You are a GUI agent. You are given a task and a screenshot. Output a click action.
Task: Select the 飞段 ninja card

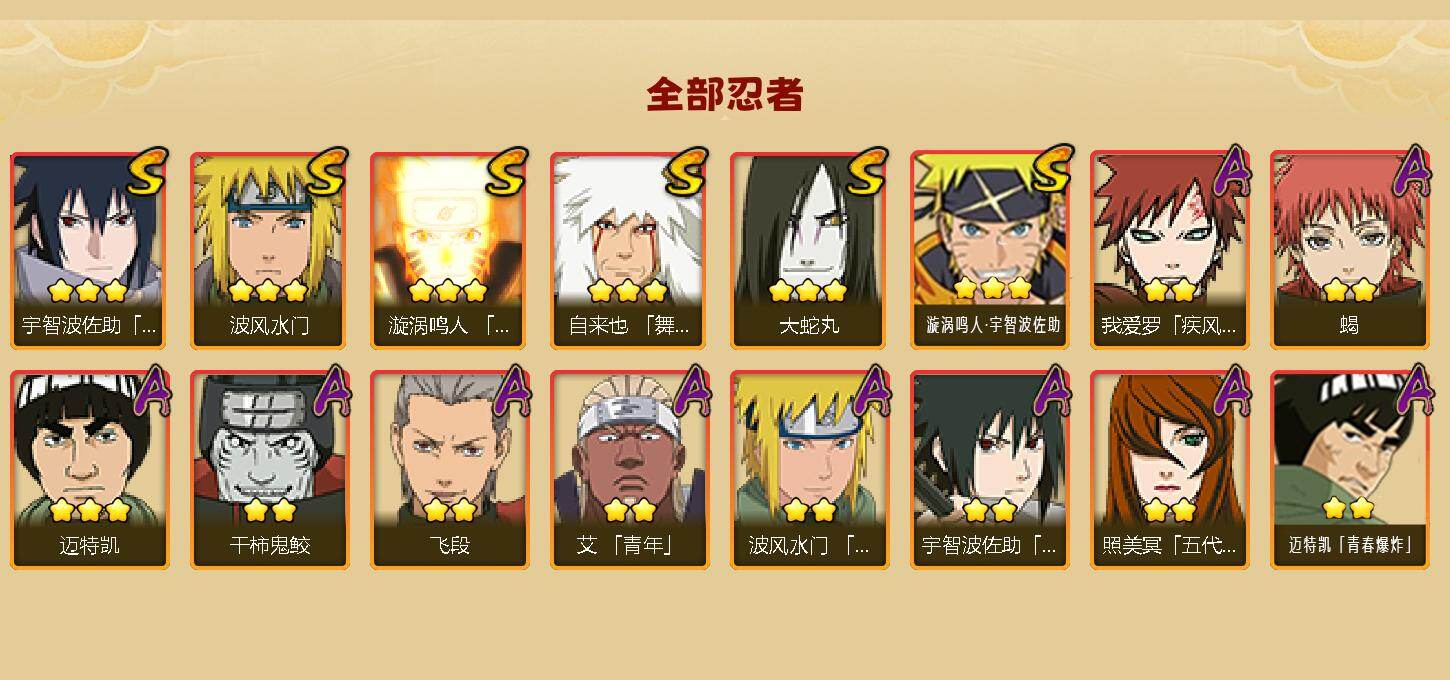click(449, 470)
